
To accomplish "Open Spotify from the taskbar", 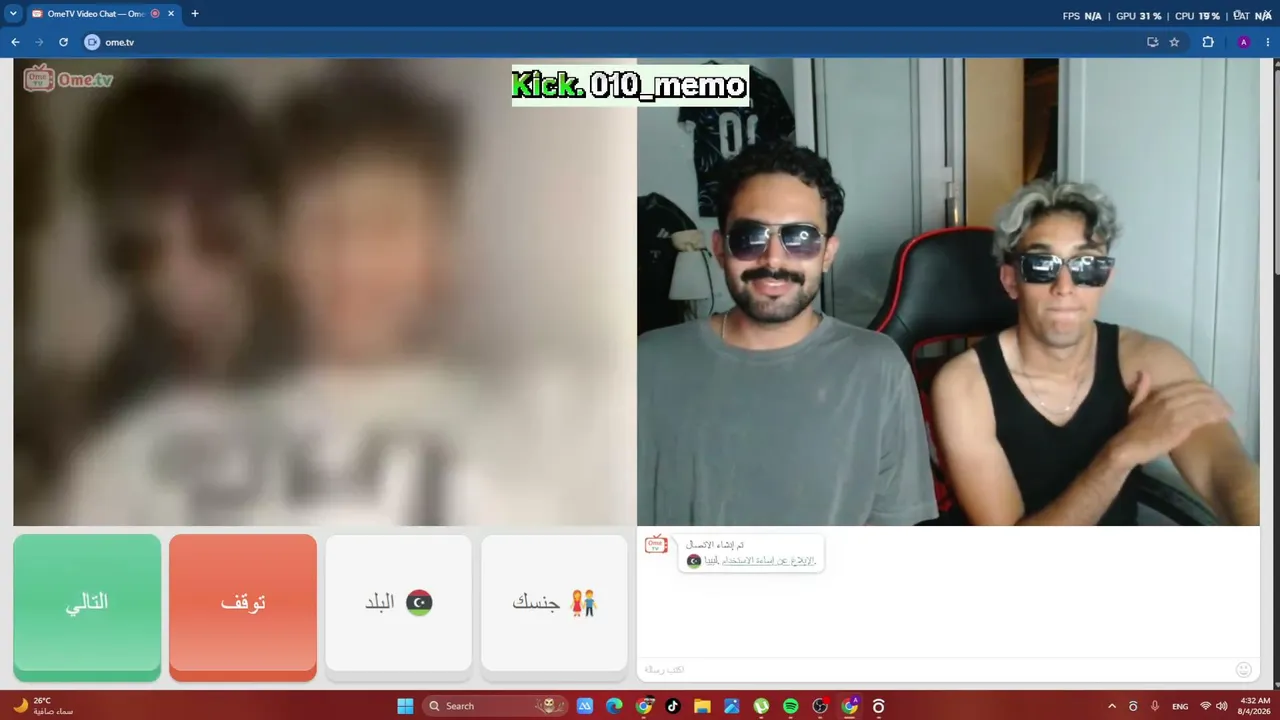I will click(791, 706).
